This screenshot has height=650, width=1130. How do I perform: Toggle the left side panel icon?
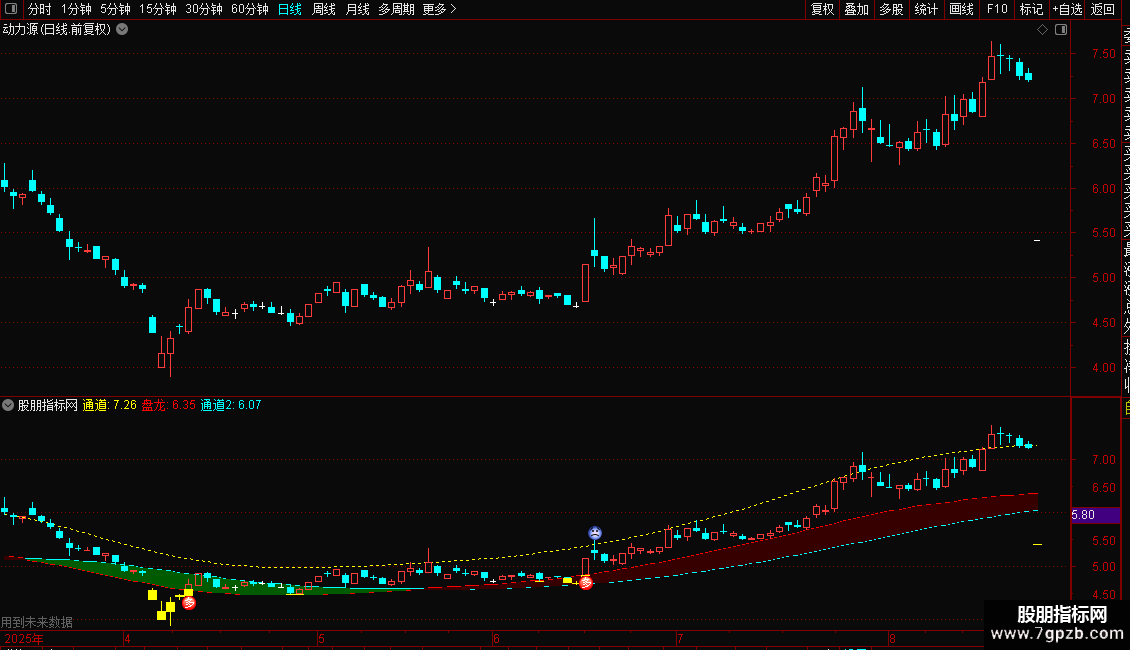(11, 9)
